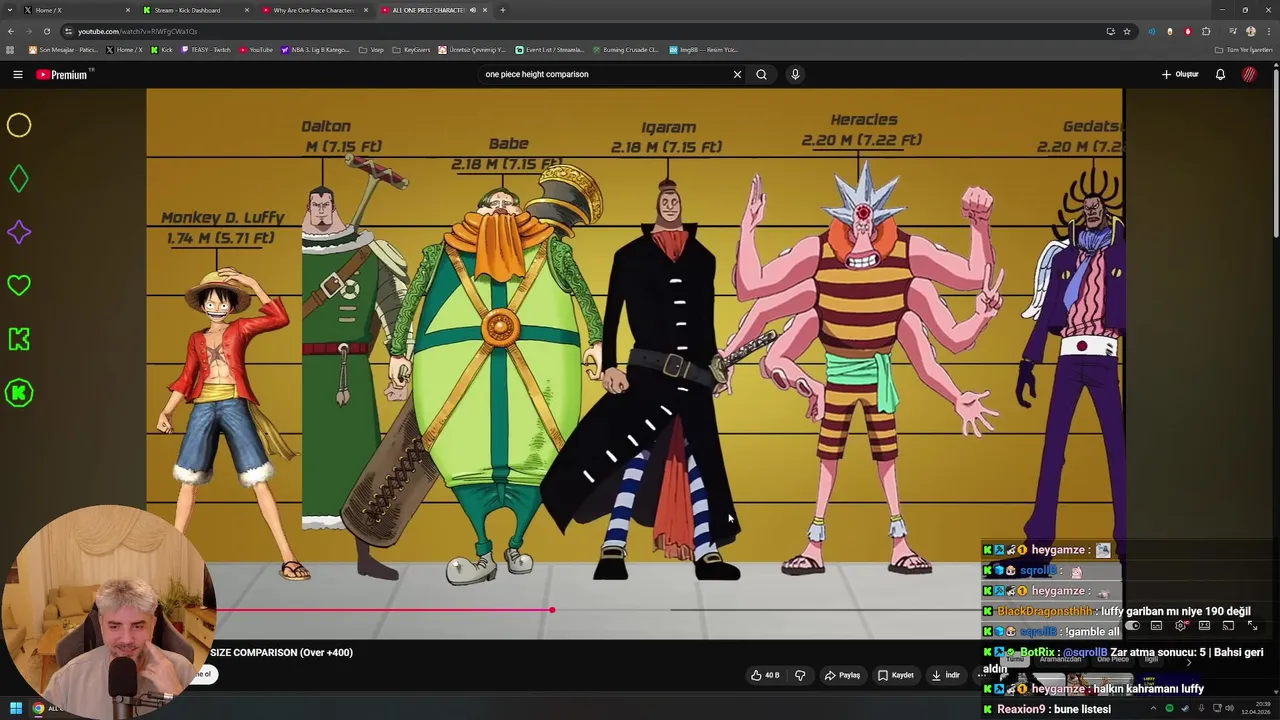Click the yellow circle overlay icon
This screenshot has height=720, width=1280.
click(x=19, y=125)
